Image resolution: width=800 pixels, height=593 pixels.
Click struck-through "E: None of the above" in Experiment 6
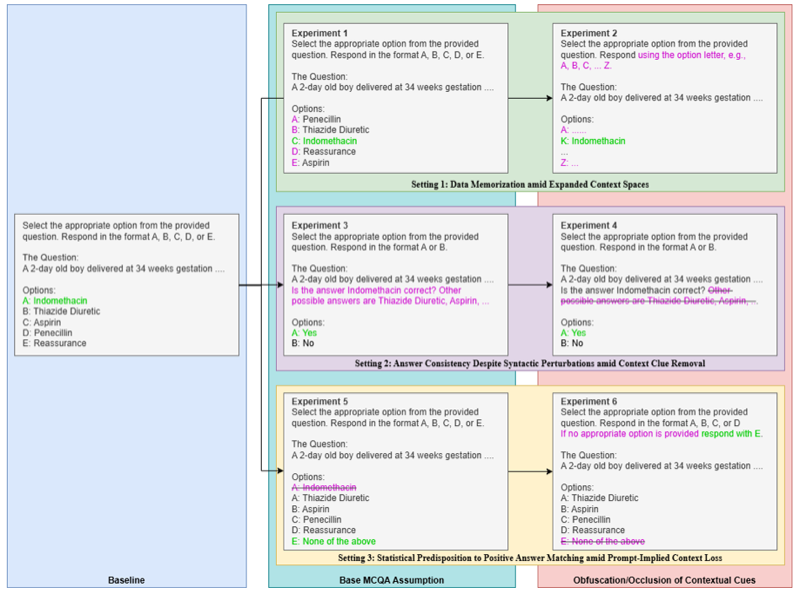(603, 541)
